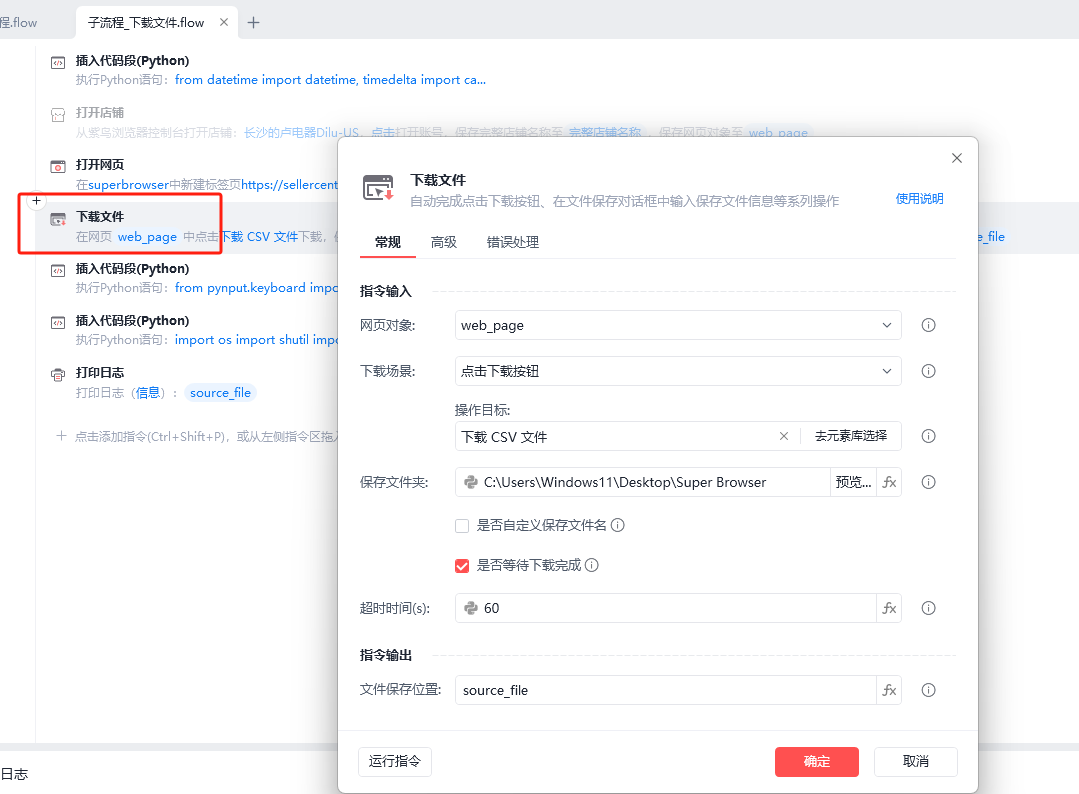Expand the 网页对象 web_page dropdown
Screen dimensions: 1079x794
coord(886,325)
